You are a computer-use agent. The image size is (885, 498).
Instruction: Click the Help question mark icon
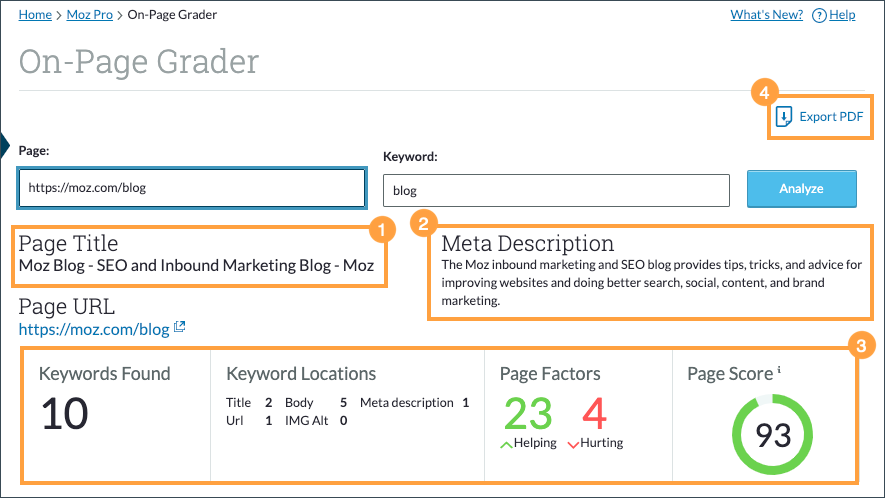click(819, 15)
